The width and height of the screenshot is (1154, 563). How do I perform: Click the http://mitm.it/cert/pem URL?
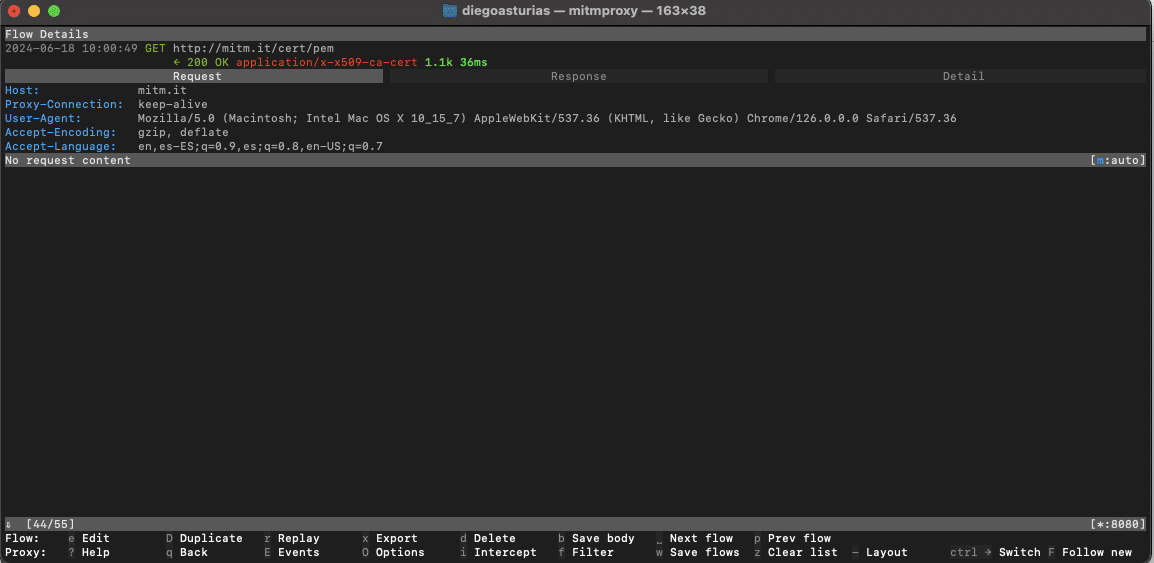(x=253, y=49)
